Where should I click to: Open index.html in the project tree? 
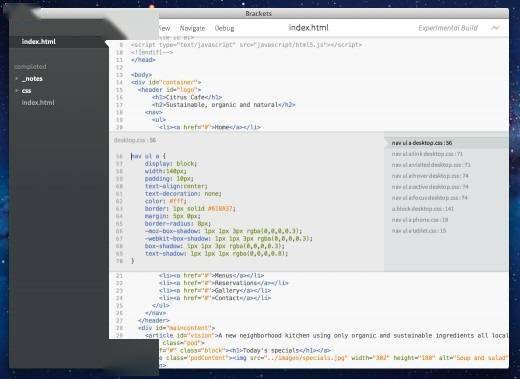click(x=38, y=102)
